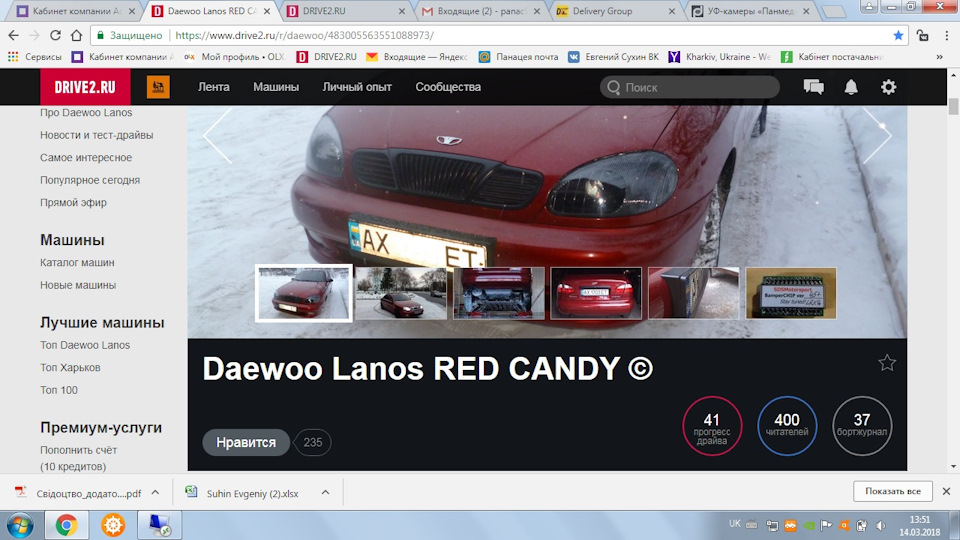The width and height of the screenshot is (960, 540).
Task: Close the downloads bar
Action: point(946,491)
